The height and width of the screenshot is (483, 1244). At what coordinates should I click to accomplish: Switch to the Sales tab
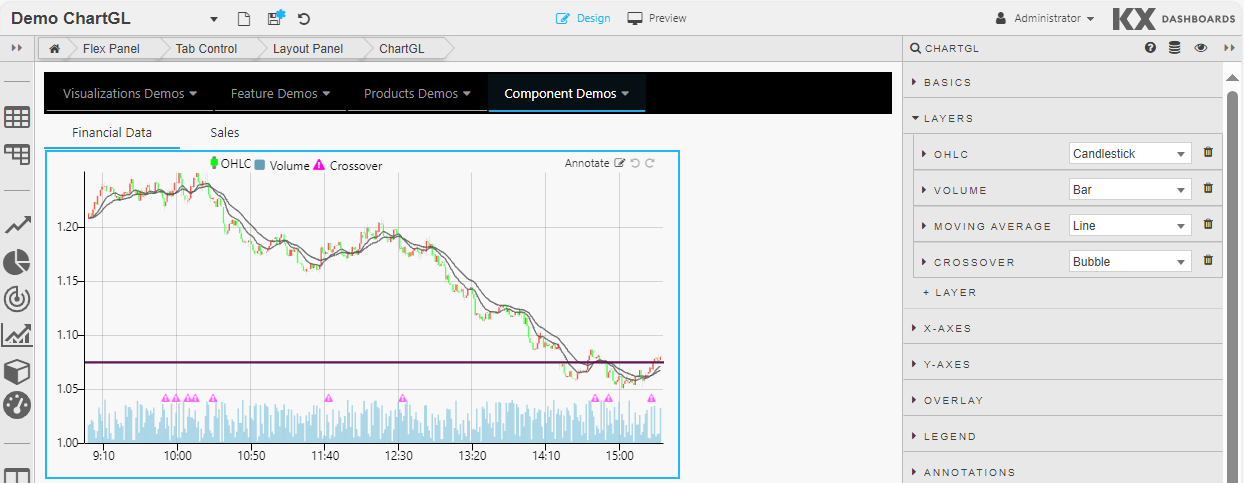(224, 132)
